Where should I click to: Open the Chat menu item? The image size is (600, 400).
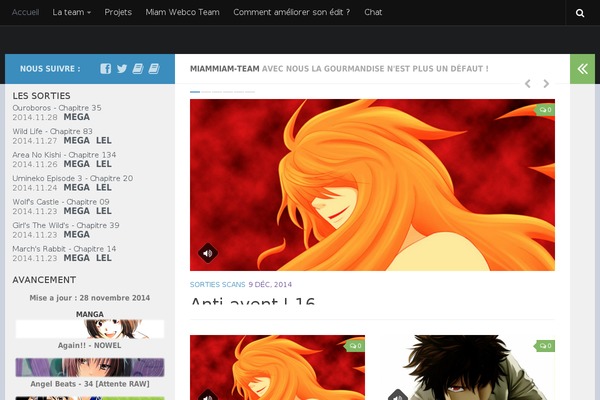[373, 12]
